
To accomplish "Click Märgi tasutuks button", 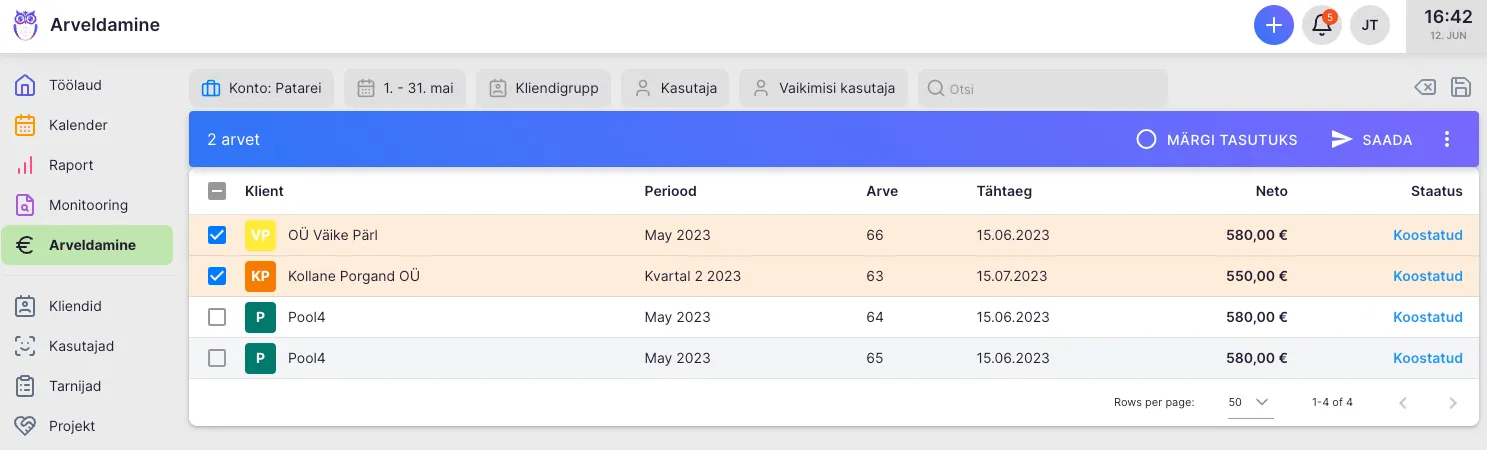I will click(x=1217, y=139).
